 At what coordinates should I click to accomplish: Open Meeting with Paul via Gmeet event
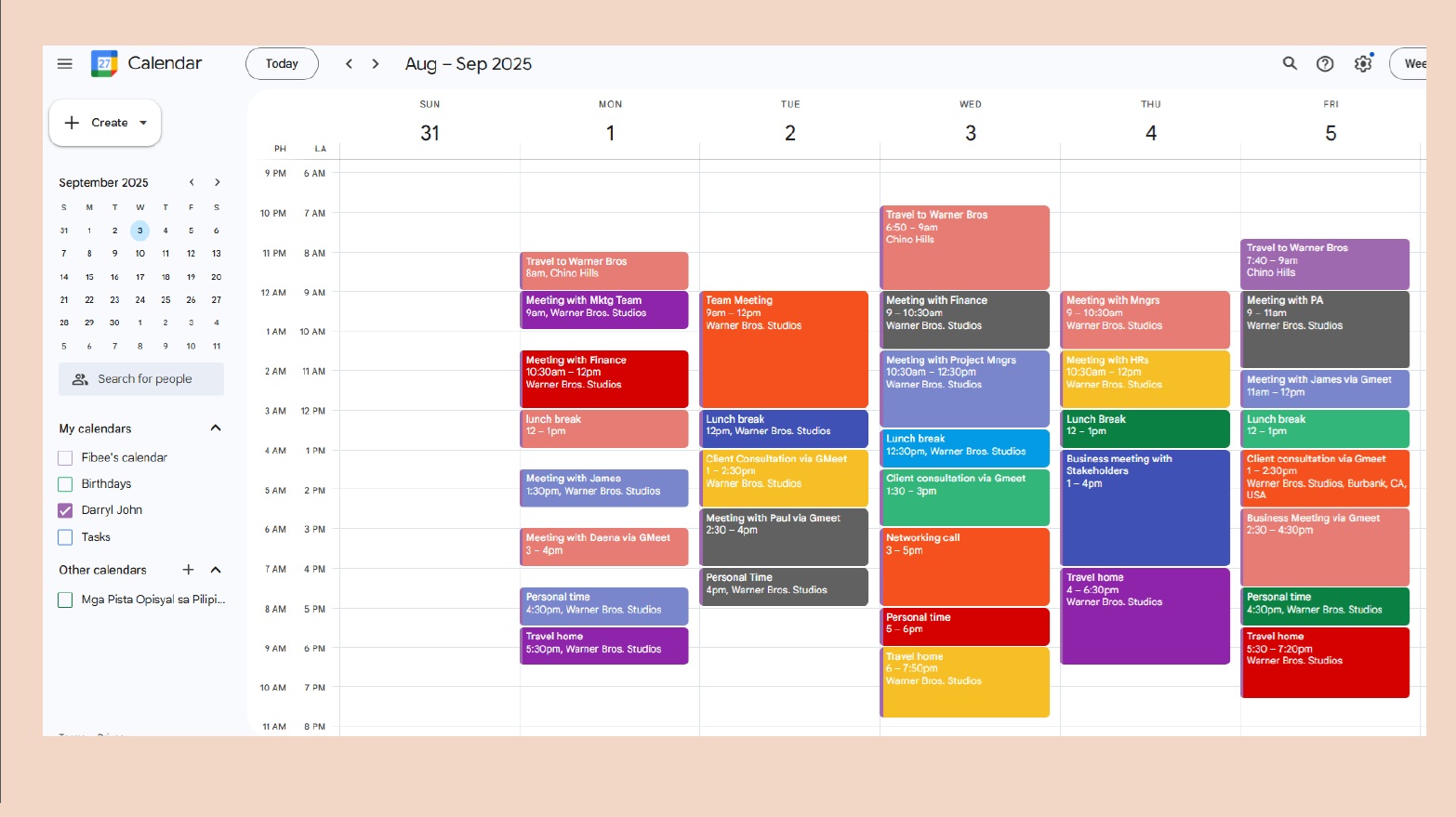click(784, 537)
